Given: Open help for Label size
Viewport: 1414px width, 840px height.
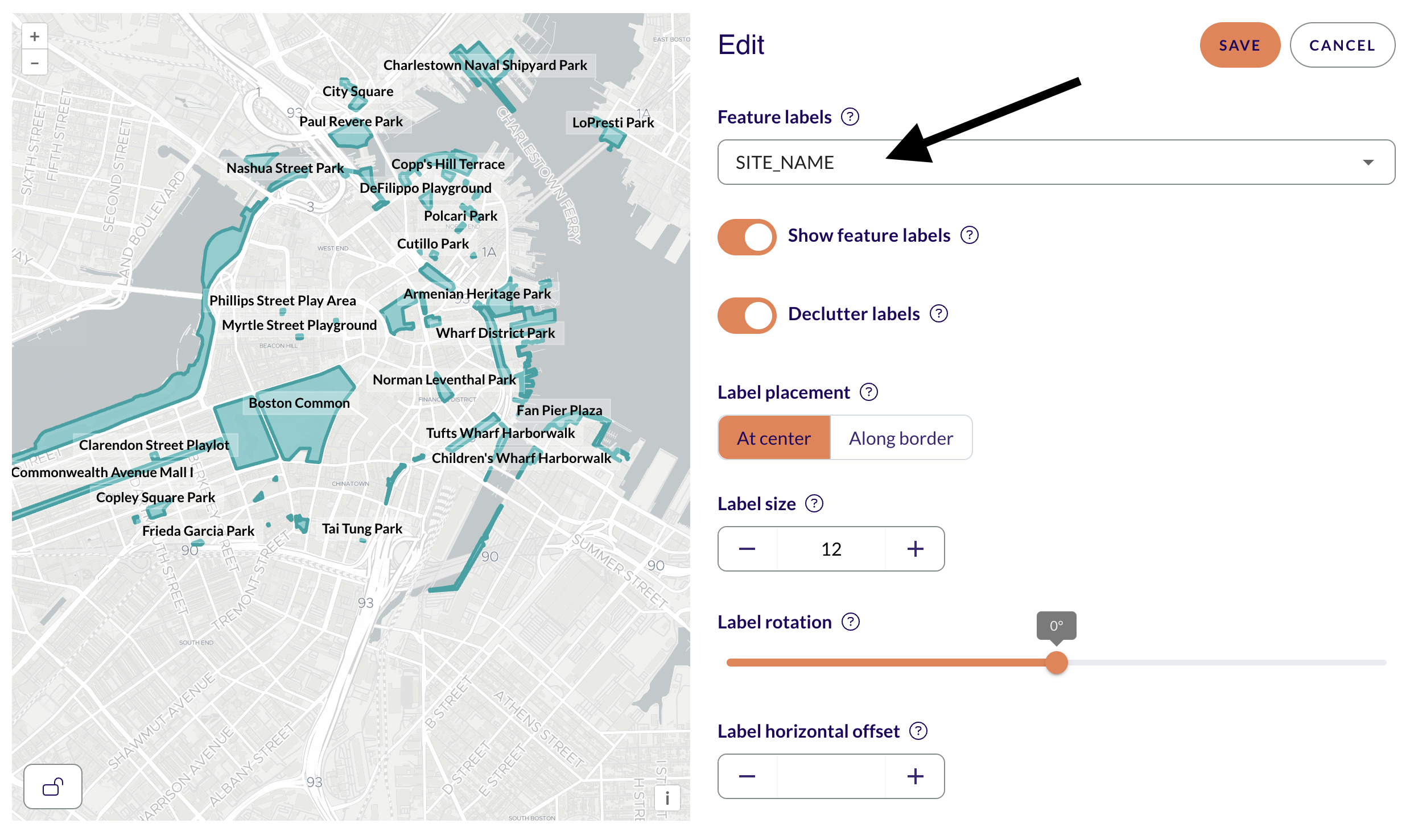Looking at the screenshot, I should pyautogui.click(x=814, y=504).
